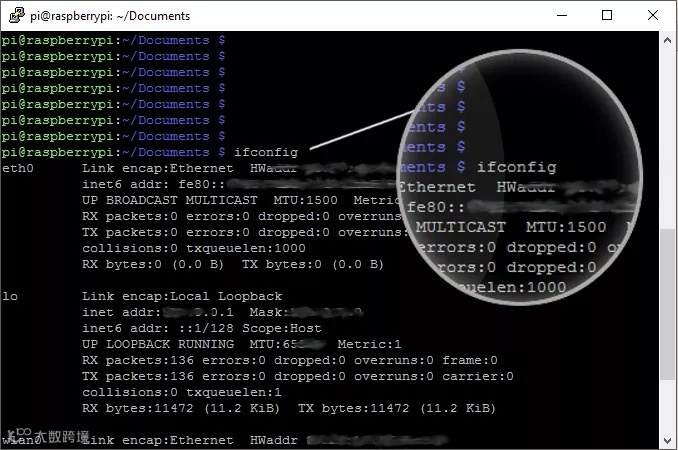Click 'UP BROADCAST MULTICAST' text in eth0
Viewport: 678px width, 450px height.
(x=170, y=200)
